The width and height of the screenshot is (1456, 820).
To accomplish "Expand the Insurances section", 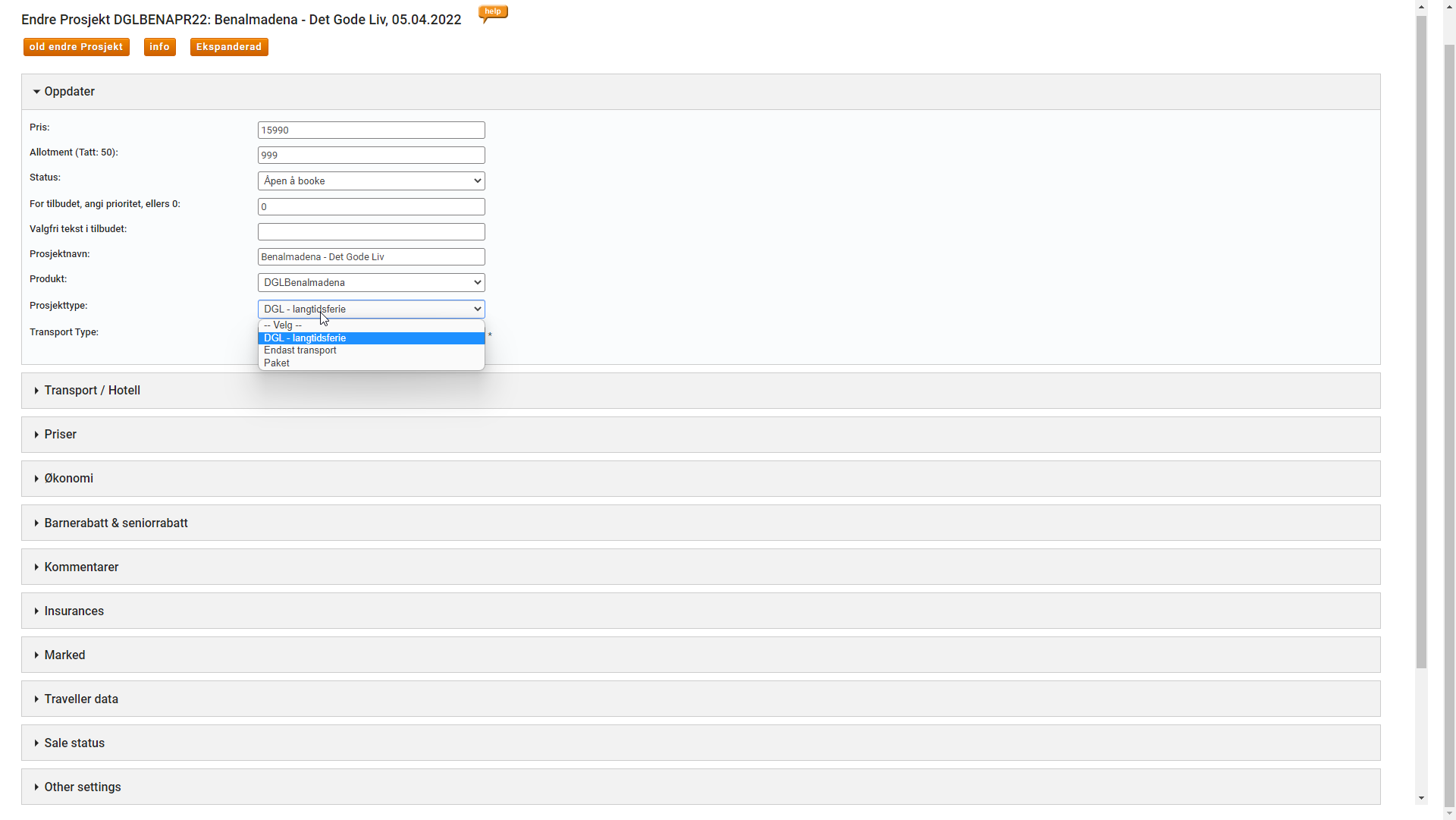I will 74,611.
